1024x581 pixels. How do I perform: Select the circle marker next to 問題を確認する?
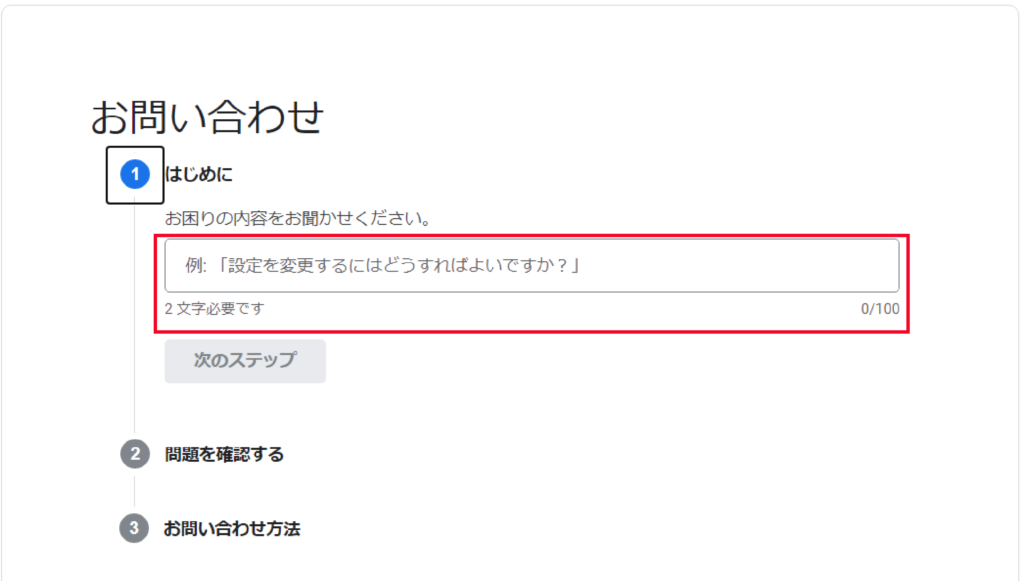click(136, 453)
